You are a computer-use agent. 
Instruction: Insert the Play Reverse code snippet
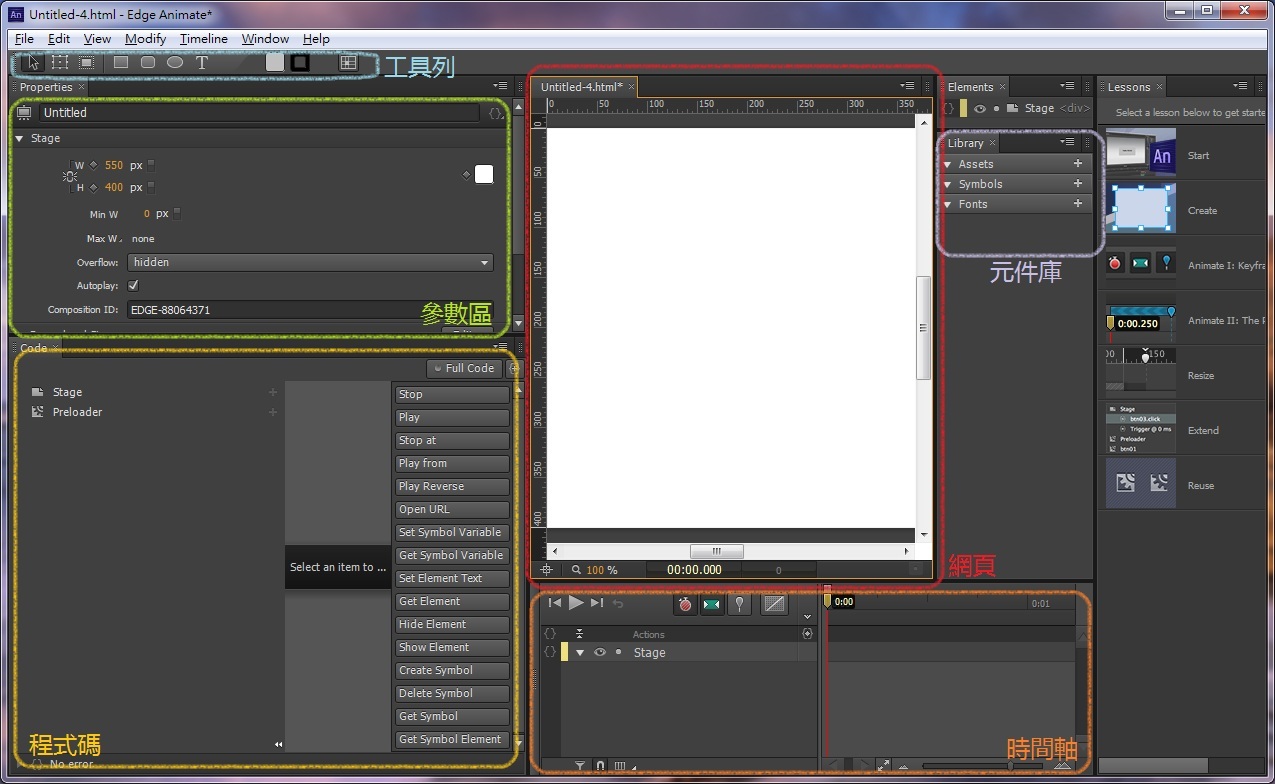point(452,486)
